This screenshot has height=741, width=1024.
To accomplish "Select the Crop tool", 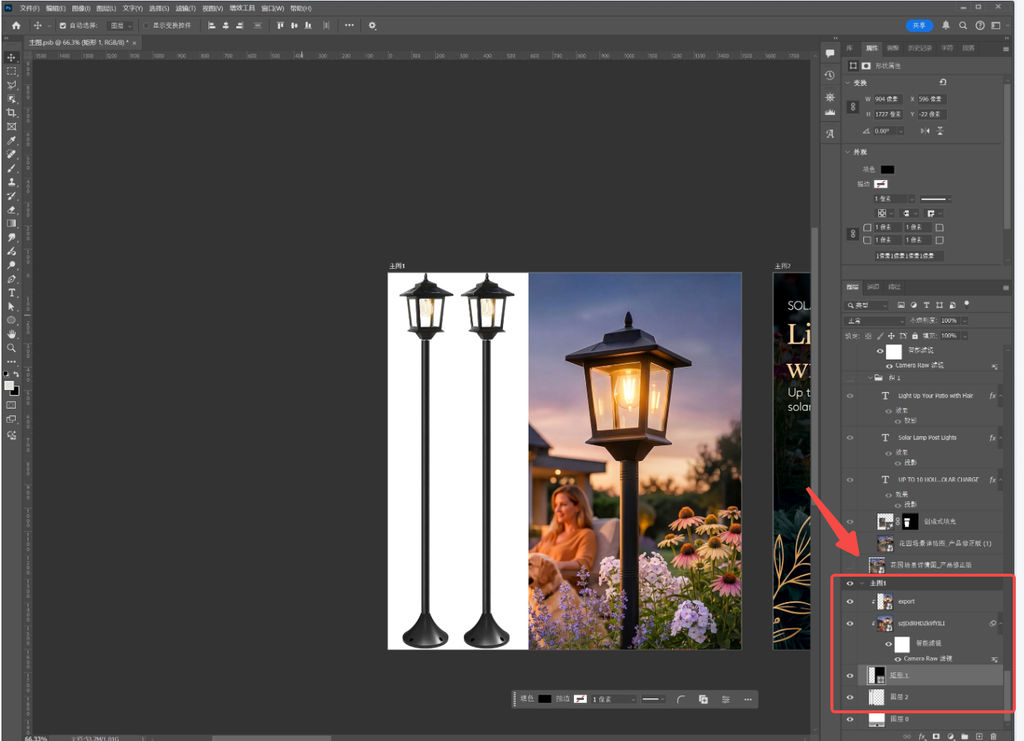I will point(11,113).
